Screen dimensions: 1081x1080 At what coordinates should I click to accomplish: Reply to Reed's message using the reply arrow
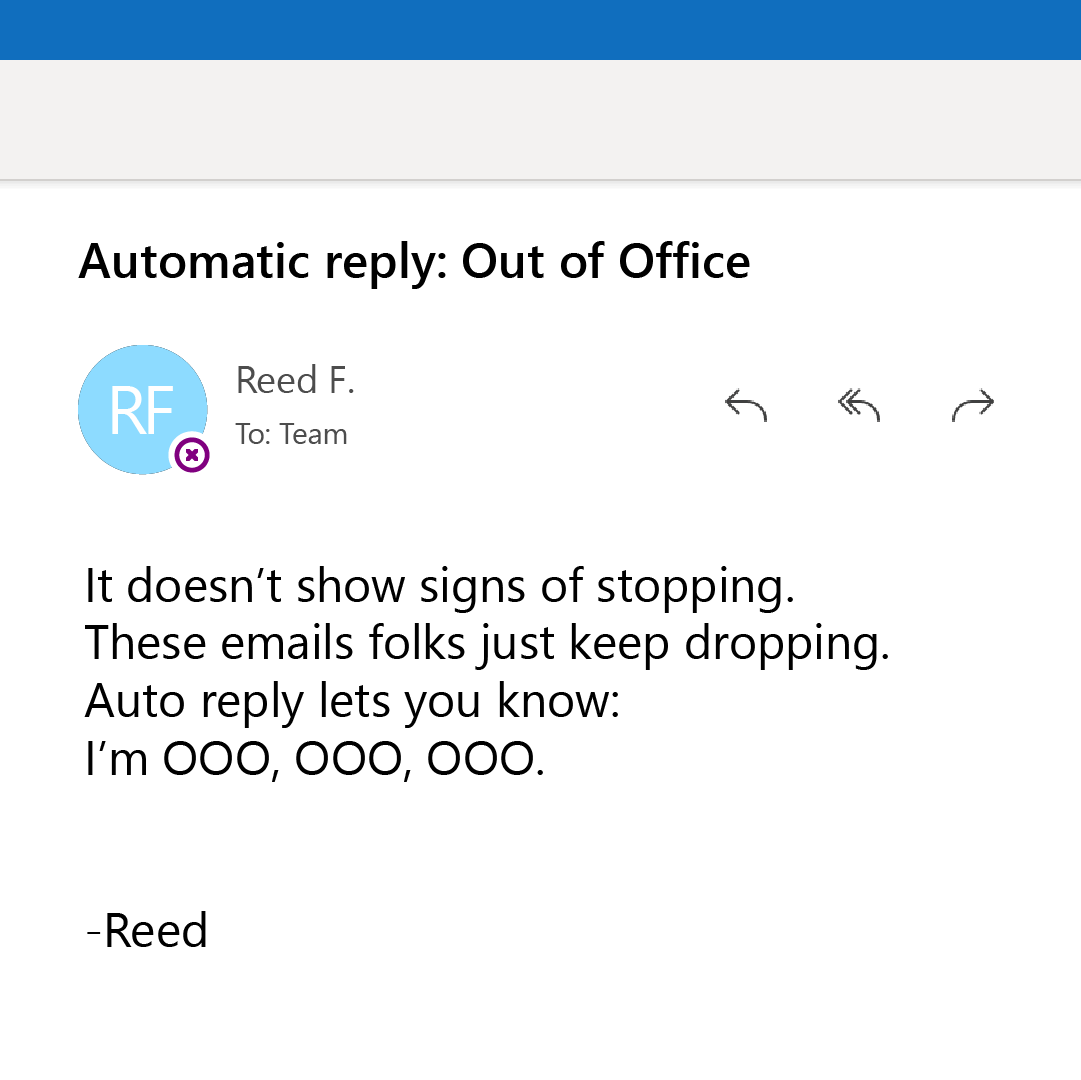click(746, 405)
